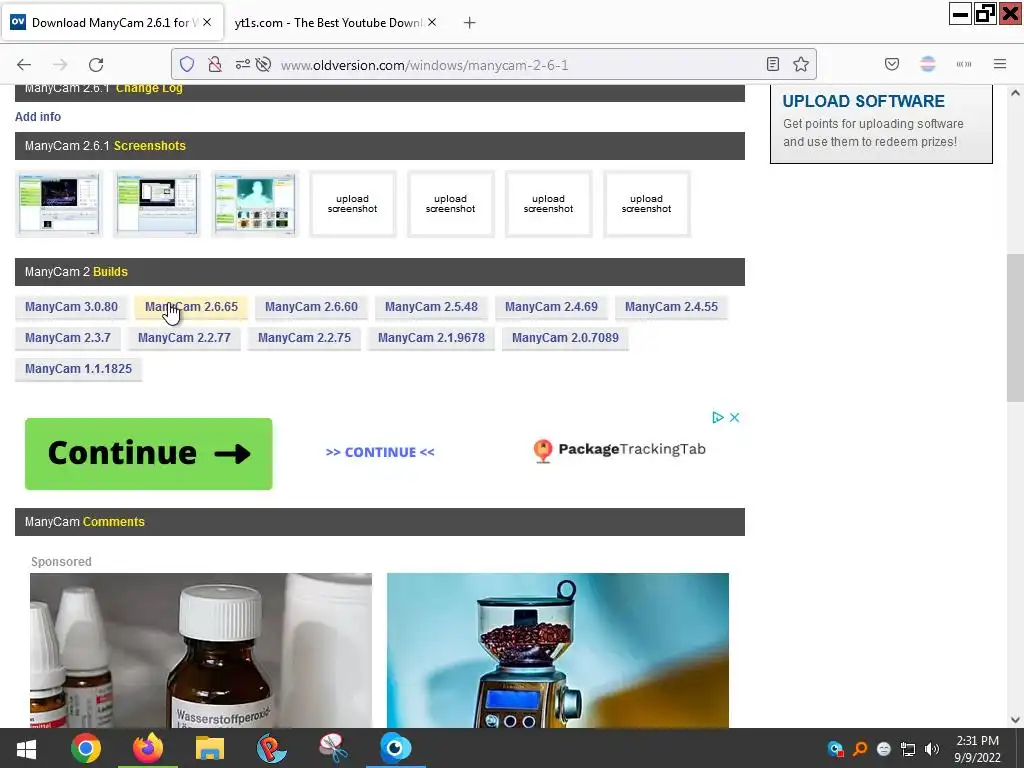Select build ManyCam 2.6.60
The image size is (1024, 768).
(x=312, y=307)
